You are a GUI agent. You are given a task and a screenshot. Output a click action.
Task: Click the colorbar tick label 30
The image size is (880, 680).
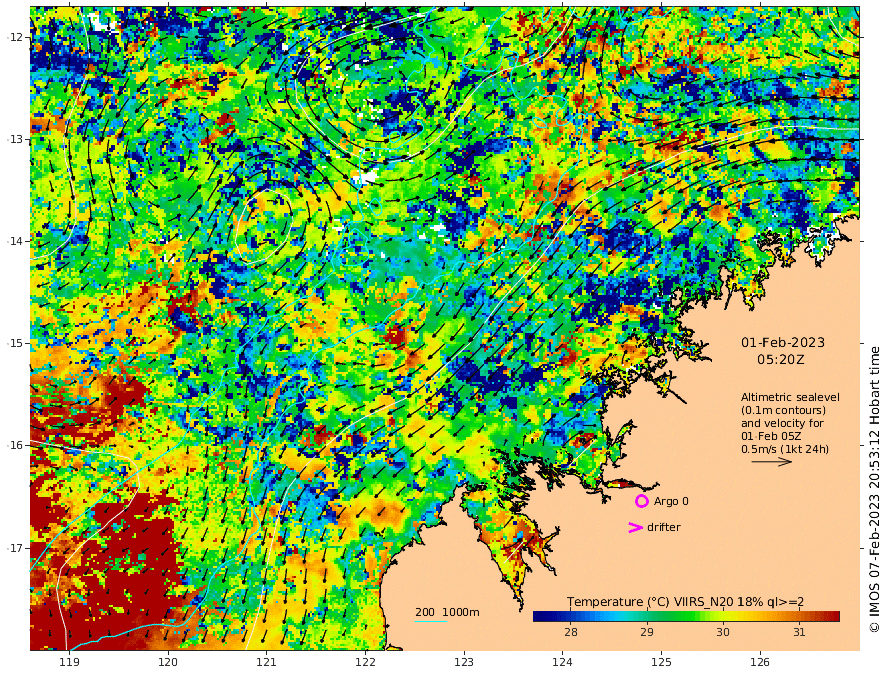(723, 632)
